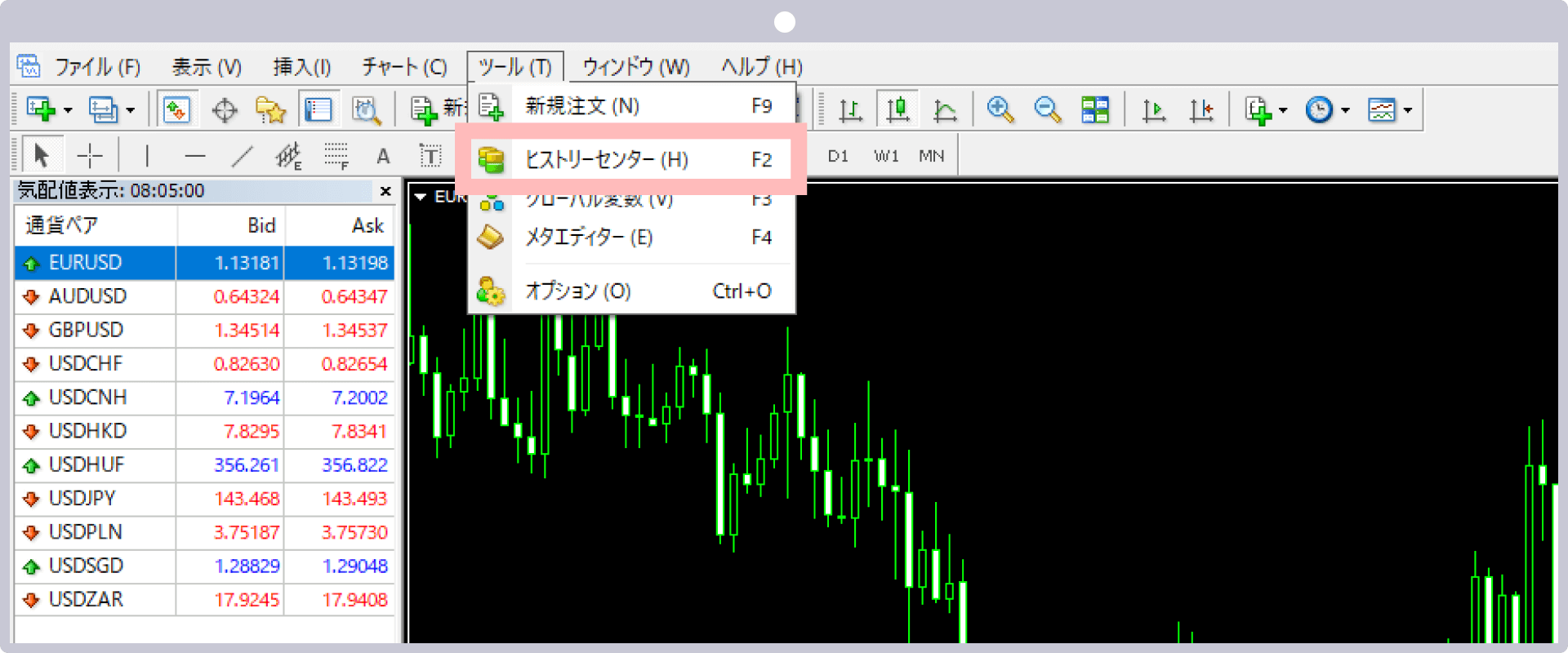The height and width of the screenshot is (653, 1568).
Task: Close the ツール (T) menu
Action: 515,67
